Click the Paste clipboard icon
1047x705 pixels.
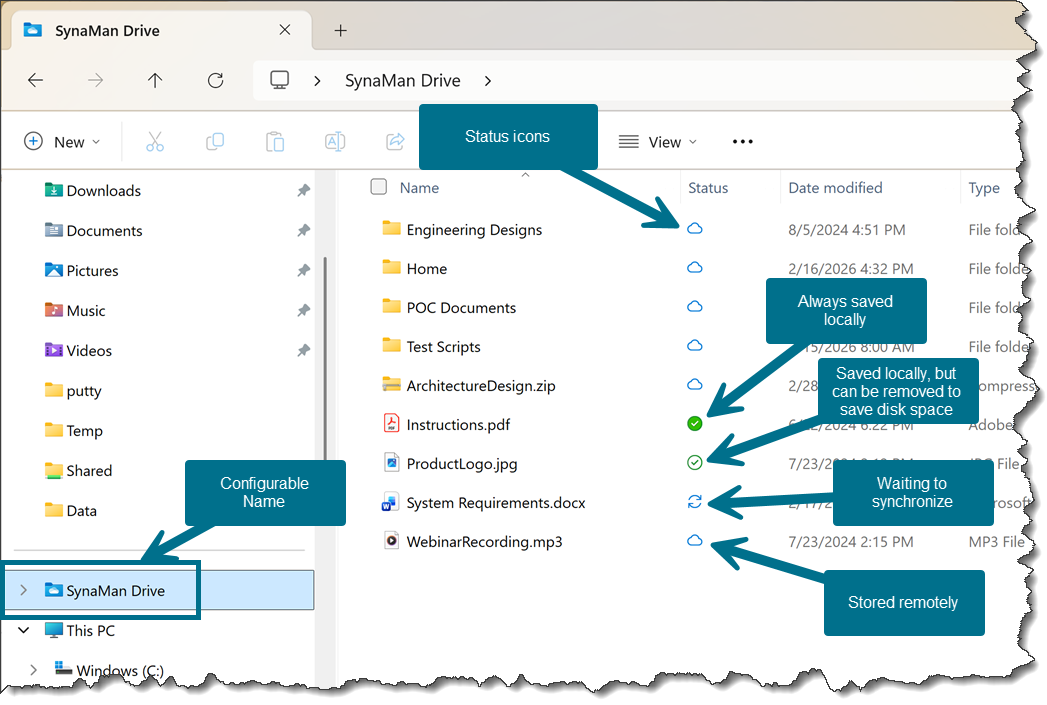(275, 142)
